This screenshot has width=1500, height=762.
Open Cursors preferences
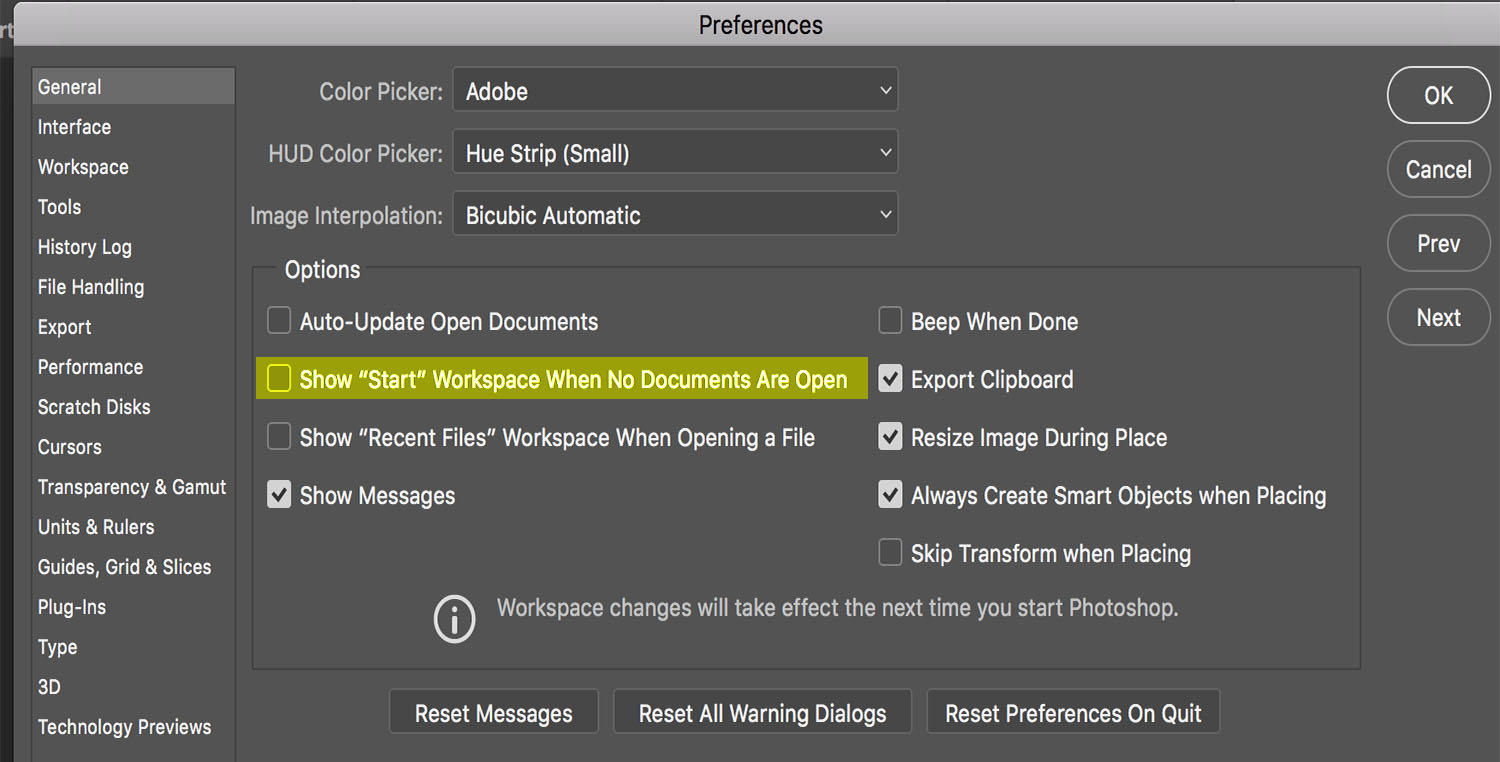point(69,447)
